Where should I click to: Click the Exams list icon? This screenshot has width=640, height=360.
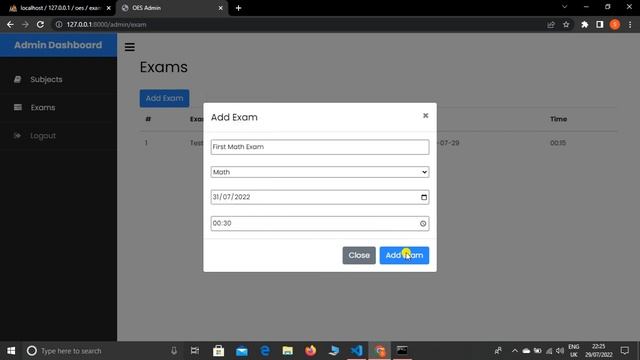point(18,107)
